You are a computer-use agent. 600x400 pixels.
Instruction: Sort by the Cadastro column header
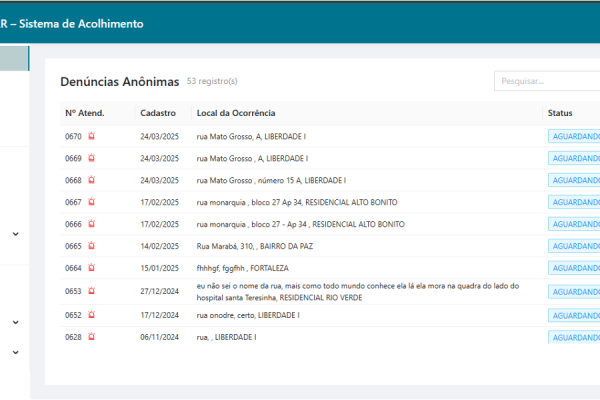pyautogui.click(x=158, y=113)
